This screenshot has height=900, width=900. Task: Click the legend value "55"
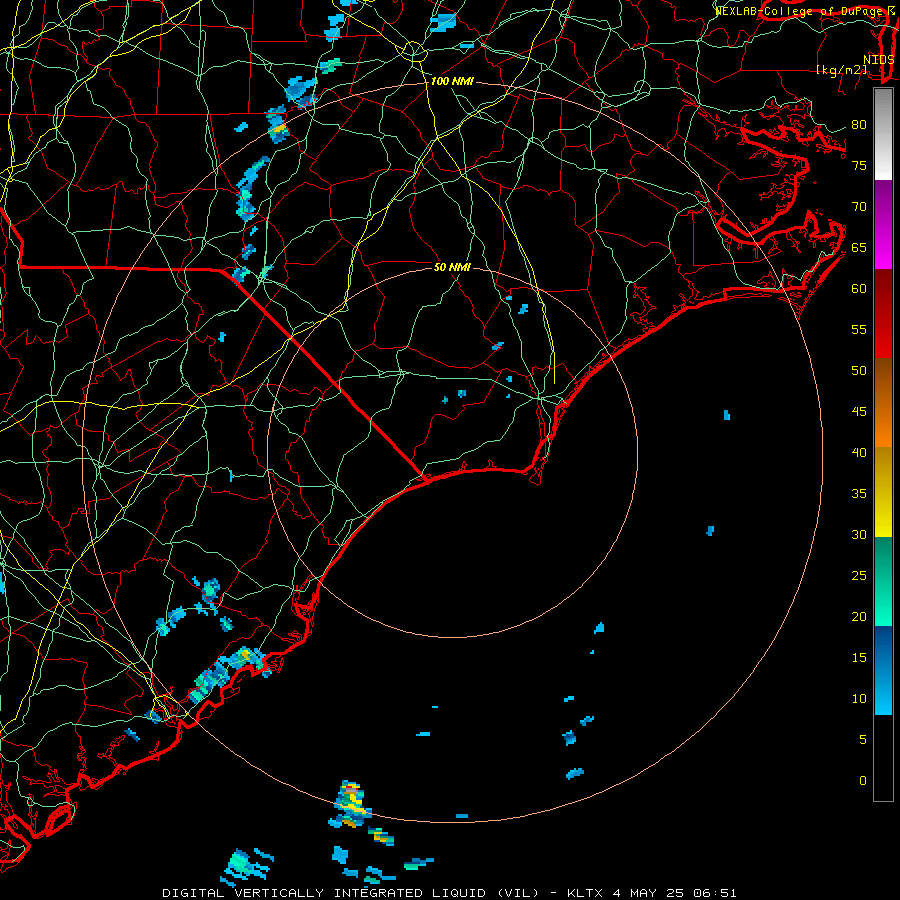point(859,329)
